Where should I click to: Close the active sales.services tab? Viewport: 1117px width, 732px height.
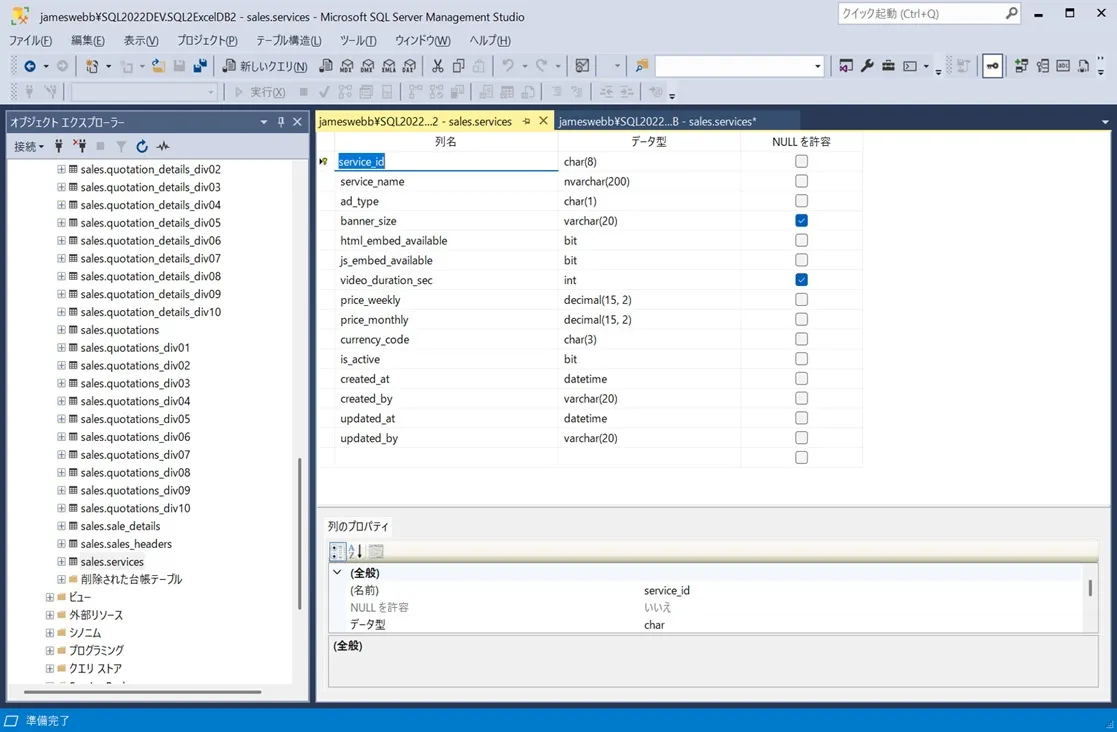(x=544, y=121)
